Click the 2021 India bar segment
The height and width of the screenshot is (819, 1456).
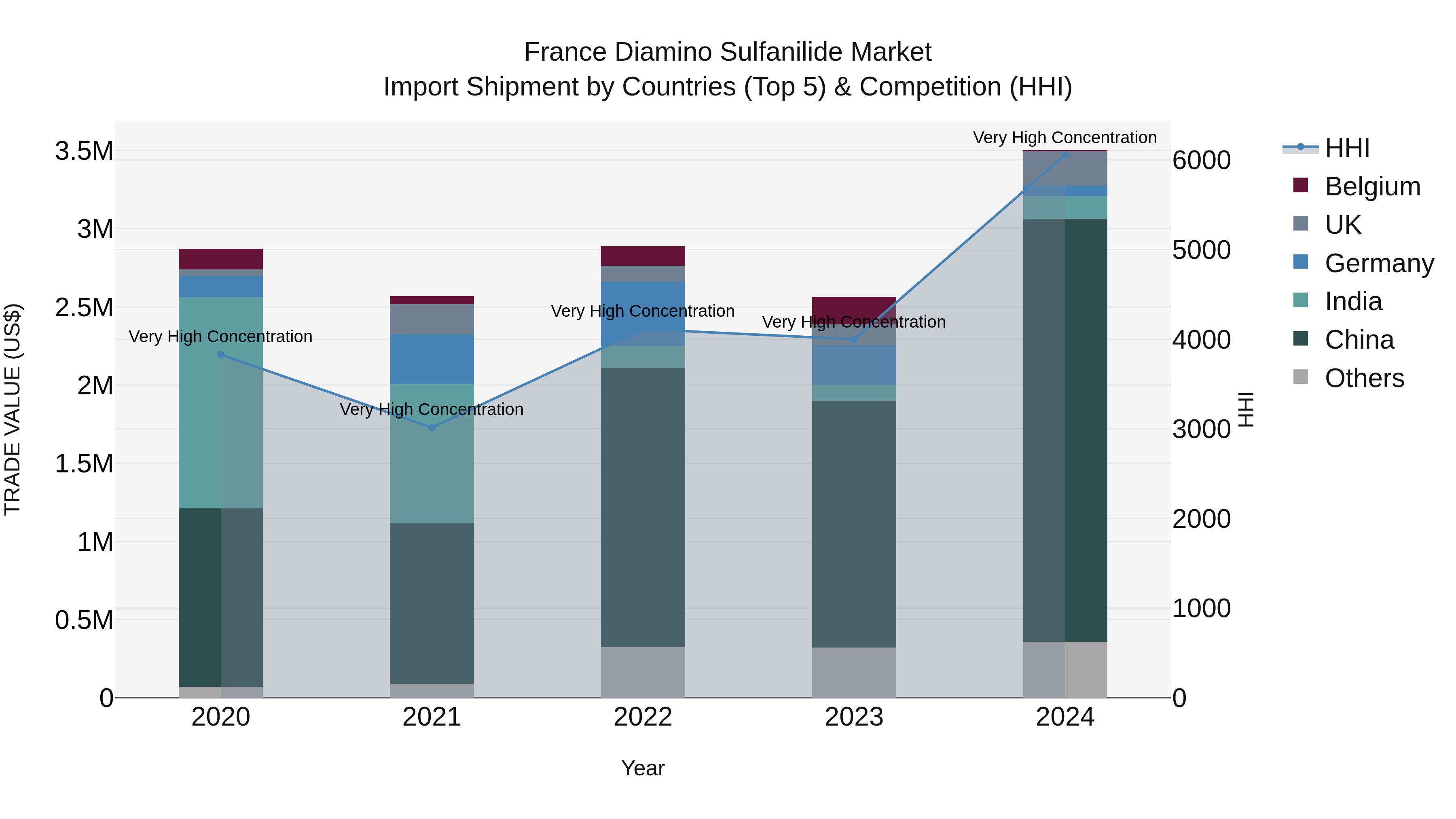(x=432, y=454)
